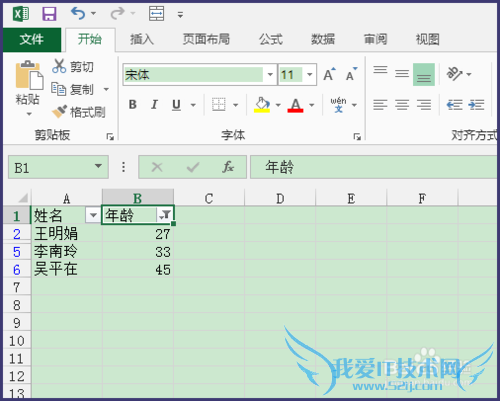Click the text orientation icon
This screenshot has height=401, width=500.
tap(454, 74)
